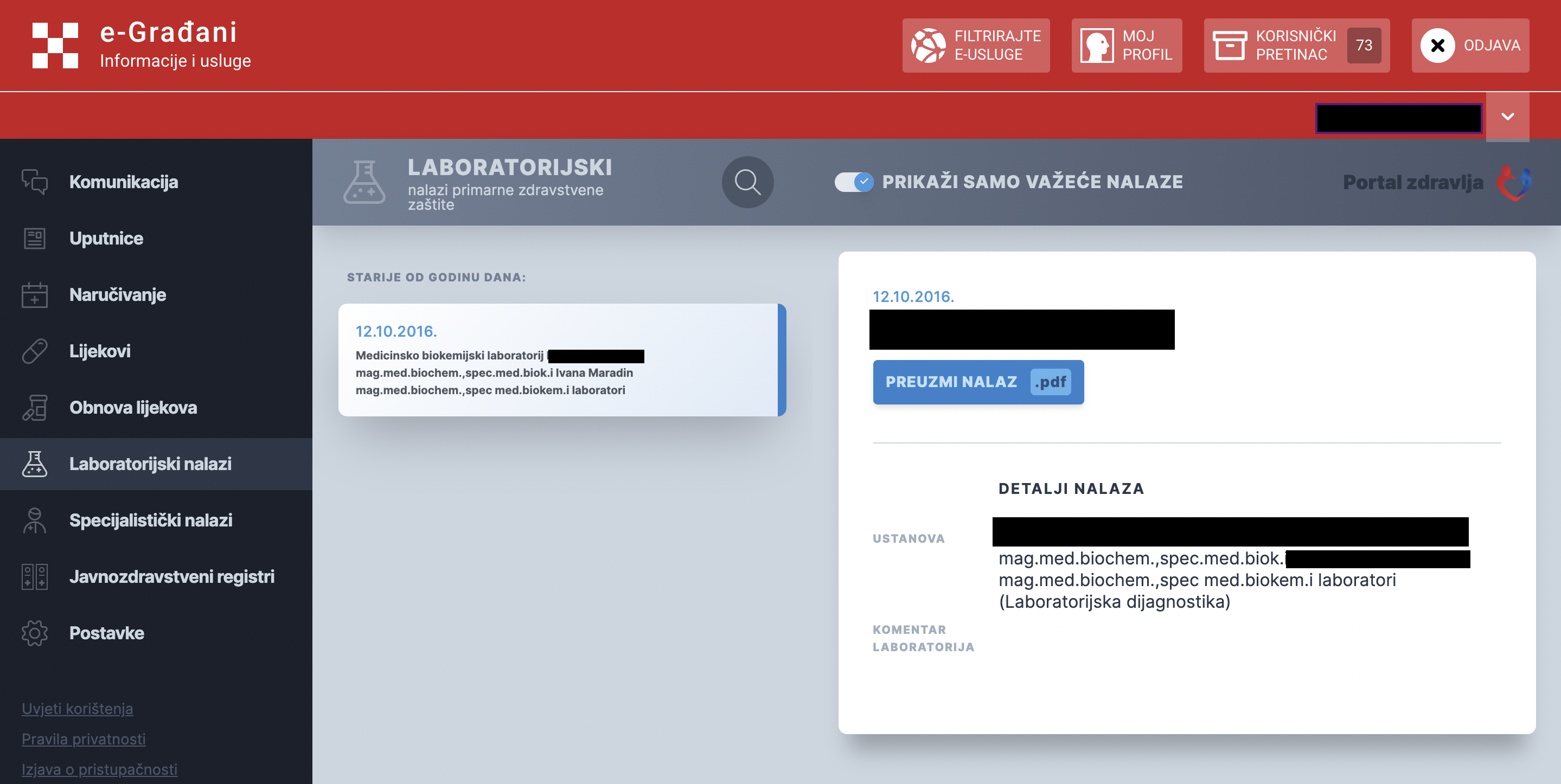Screen dimensions: 1561x784
Task: Open the Specijalistički nalazi person icon
Action: [35, 520]
